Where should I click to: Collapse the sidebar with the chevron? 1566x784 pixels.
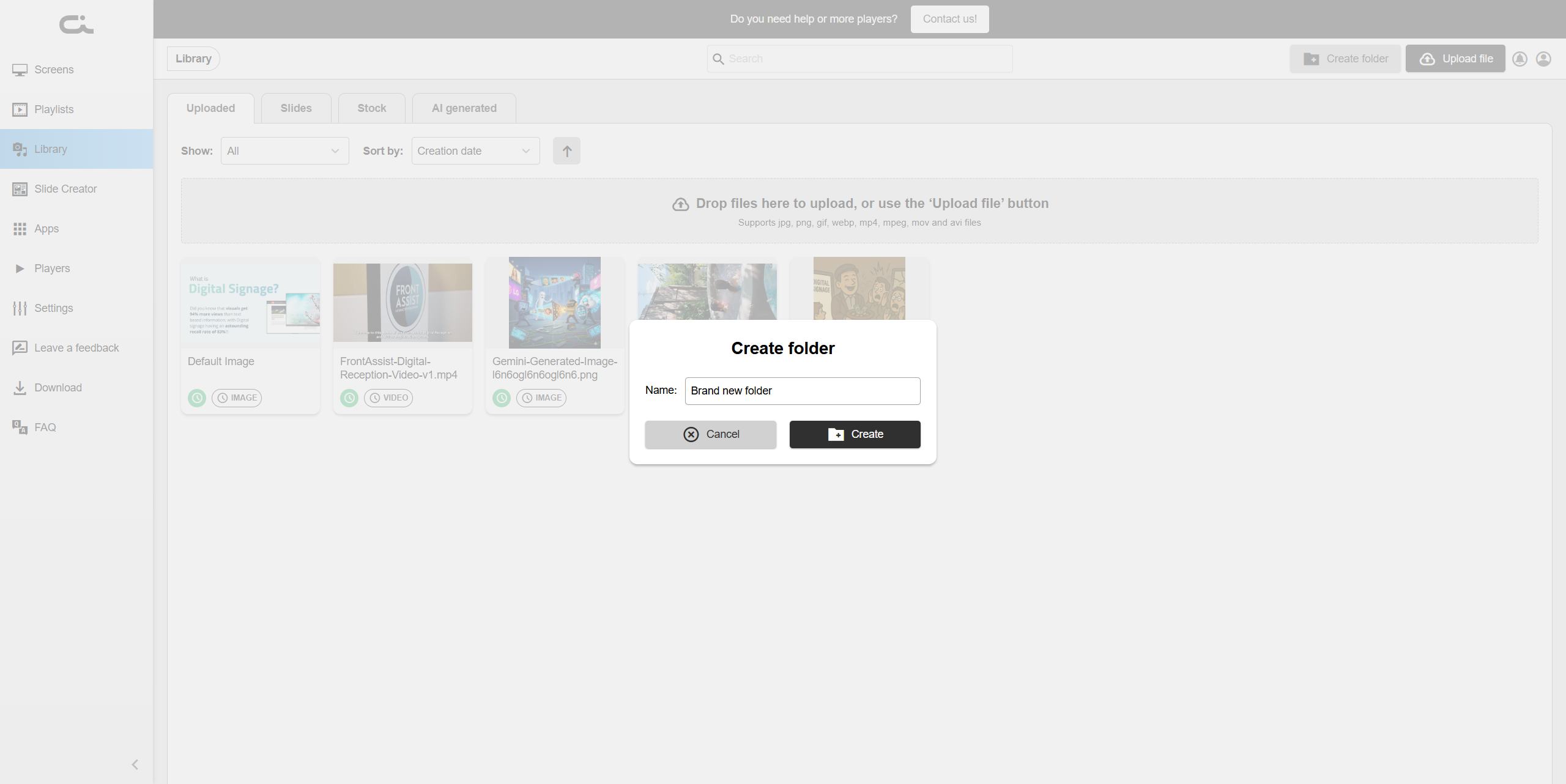coord(135,764)
